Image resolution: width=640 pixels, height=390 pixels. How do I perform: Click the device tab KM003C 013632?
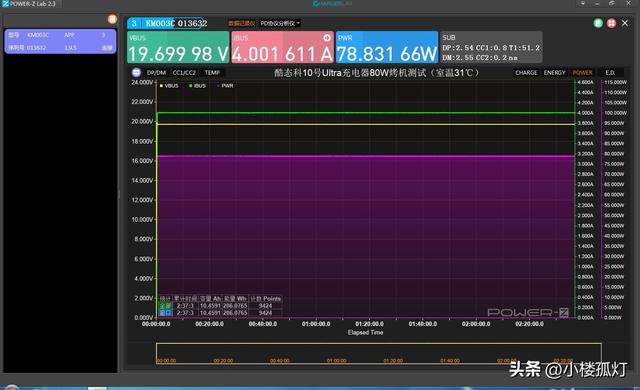pos(167,23)
